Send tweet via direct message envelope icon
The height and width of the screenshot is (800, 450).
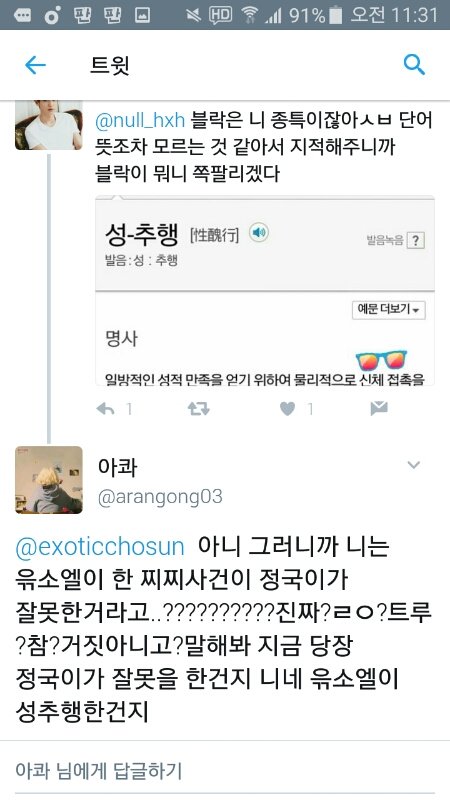pyautogui.click(x=379, y=408)
